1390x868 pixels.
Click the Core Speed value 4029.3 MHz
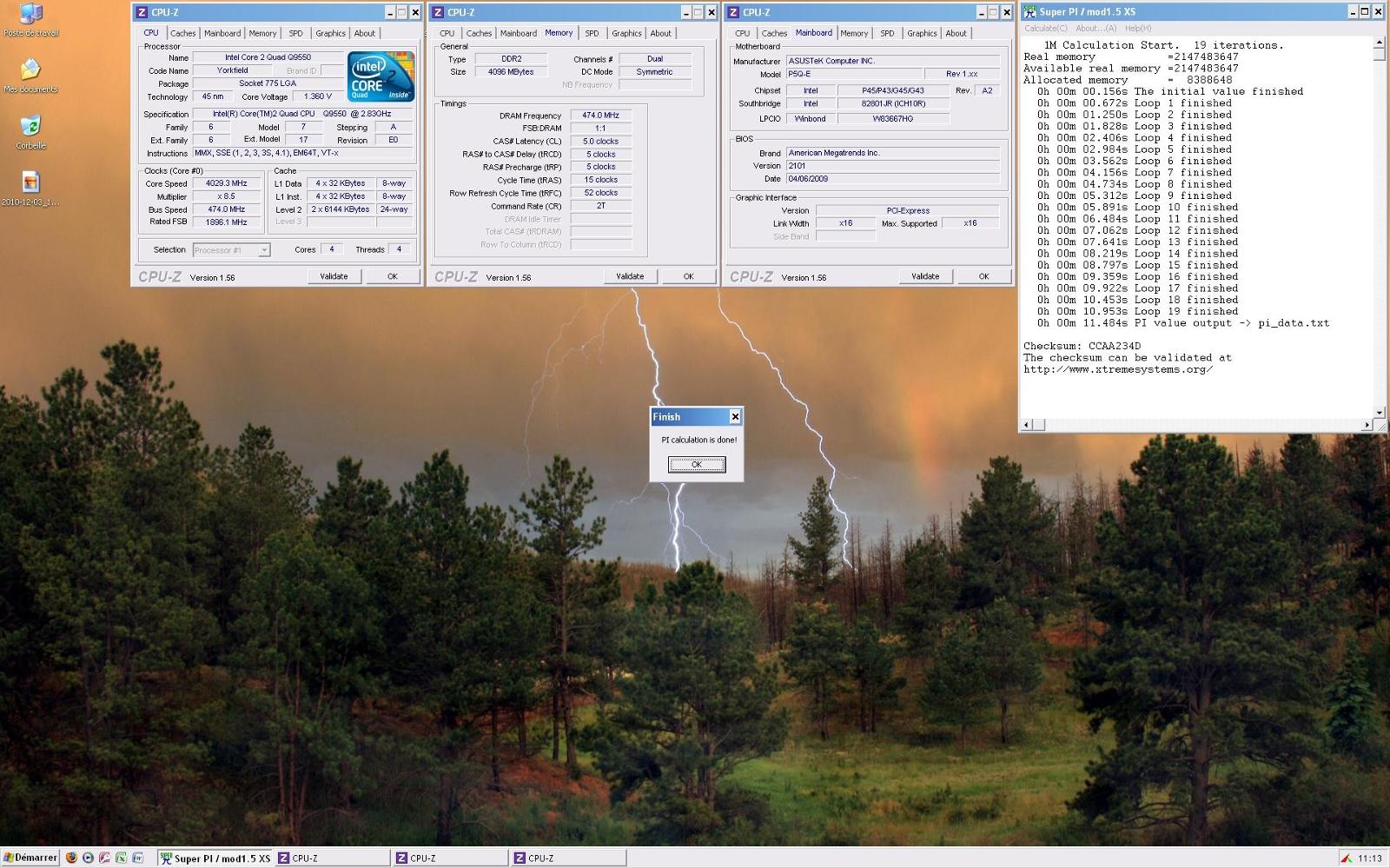227,183
